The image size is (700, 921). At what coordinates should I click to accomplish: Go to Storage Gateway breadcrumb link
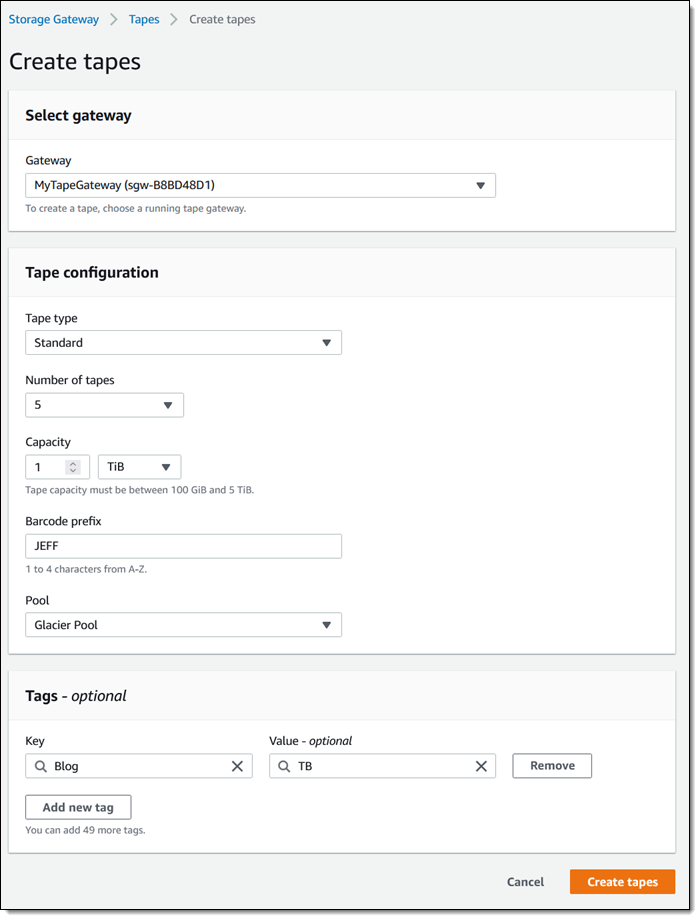53,19
